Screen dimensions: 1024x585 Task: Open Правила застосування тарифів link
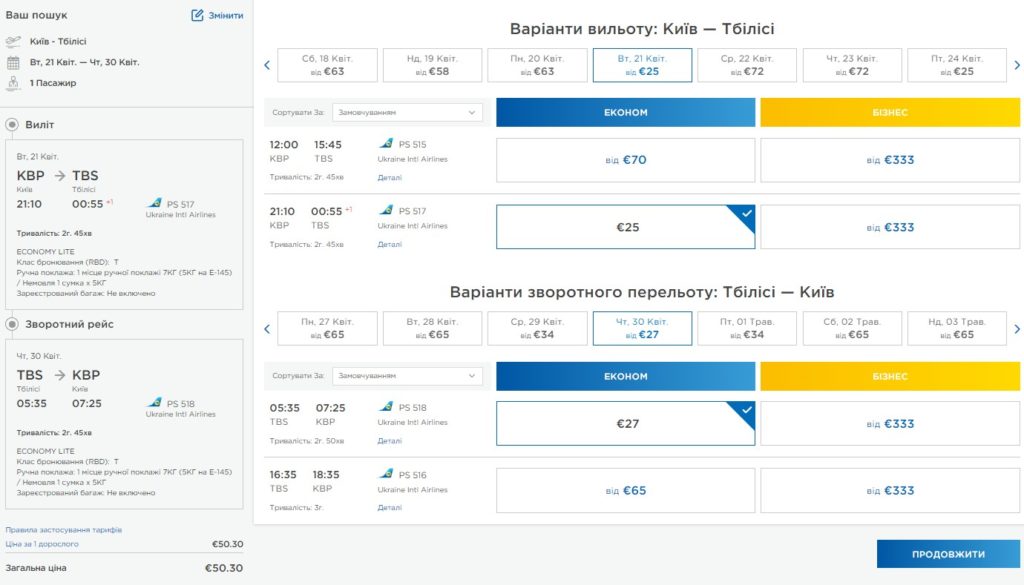pos(63,530)
